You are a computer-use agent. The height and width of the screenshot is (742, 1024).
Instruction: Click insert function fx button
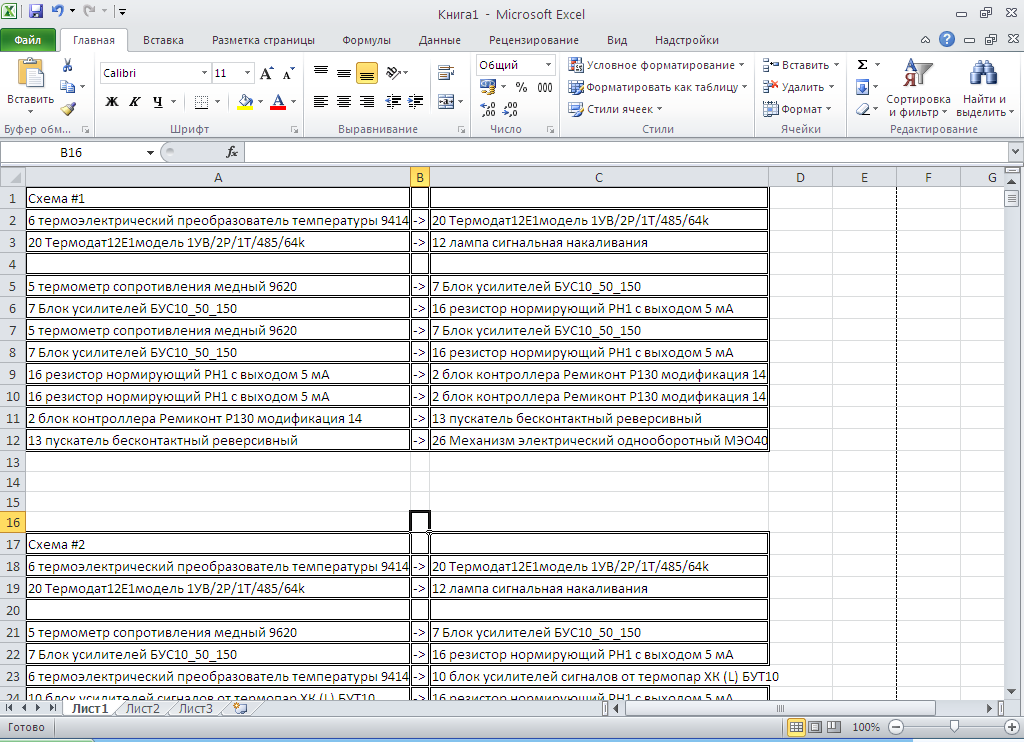(x=232, y=152)
